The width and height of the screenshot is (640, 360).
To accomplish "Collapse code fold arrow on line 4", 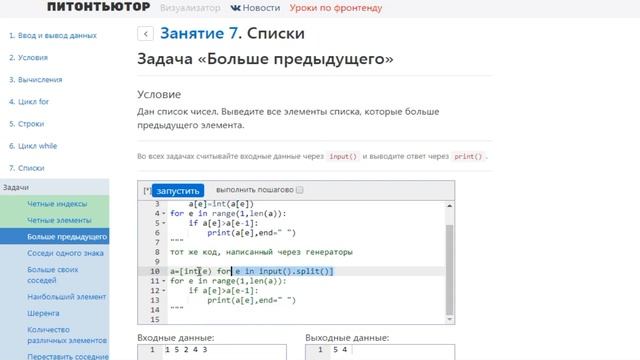I will [164, 213].
